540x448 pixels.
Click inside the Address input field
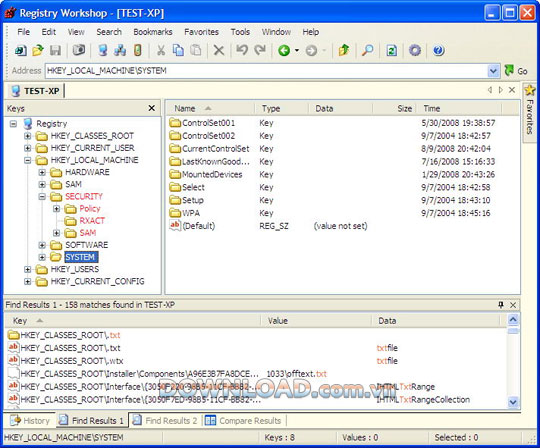click(x=266, y=71)
